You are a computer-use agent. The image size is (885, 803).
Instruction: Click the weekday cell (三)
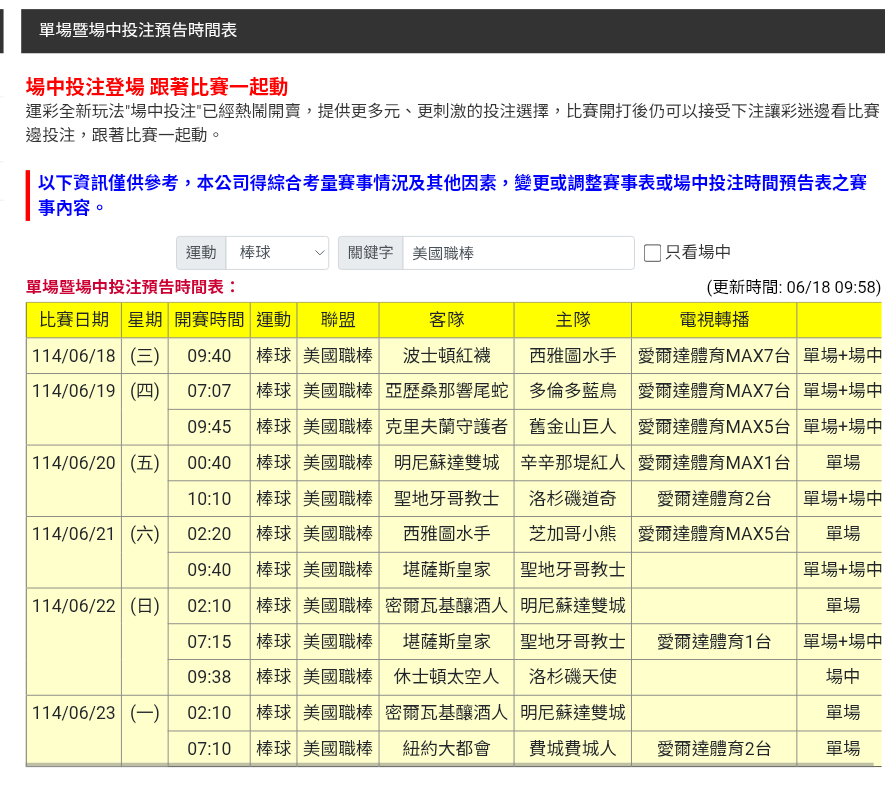[x=145, y=356]
